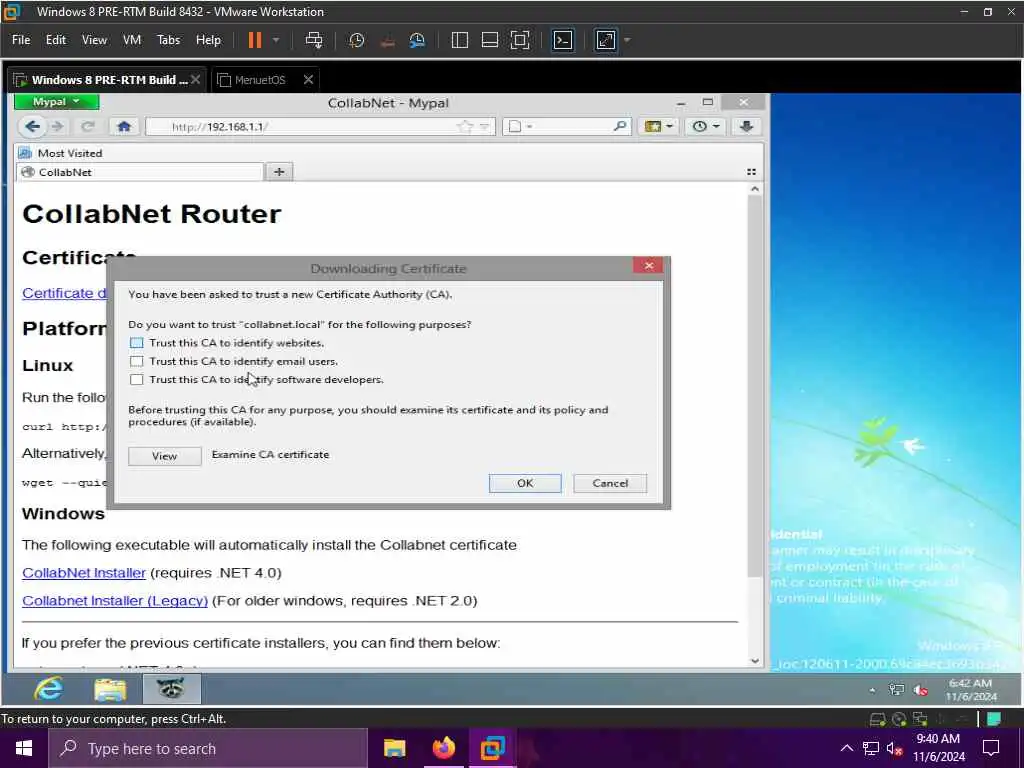Viewport: 1024px width, 768px height.
Task: Open Internet Explorer in guest taskbar
Action: 49,688
